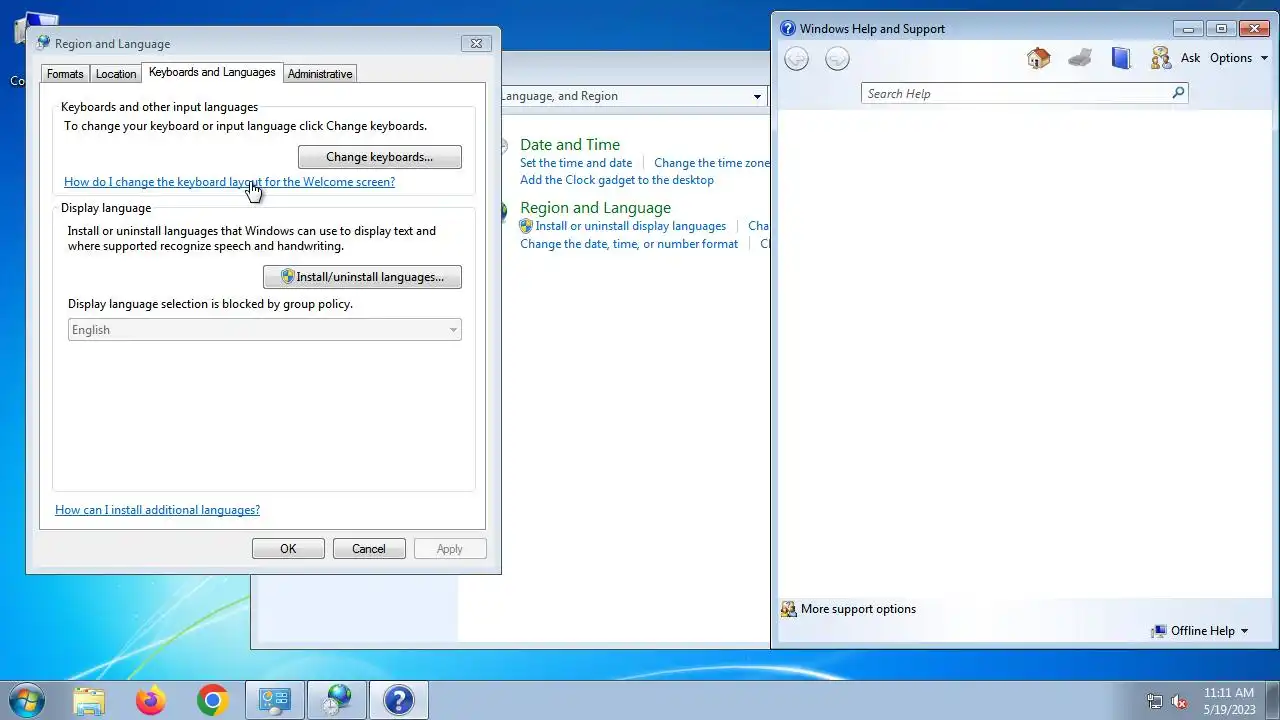1280x720 pixels.
Task: Click the Help home icon
Action: coord(1038,58)
